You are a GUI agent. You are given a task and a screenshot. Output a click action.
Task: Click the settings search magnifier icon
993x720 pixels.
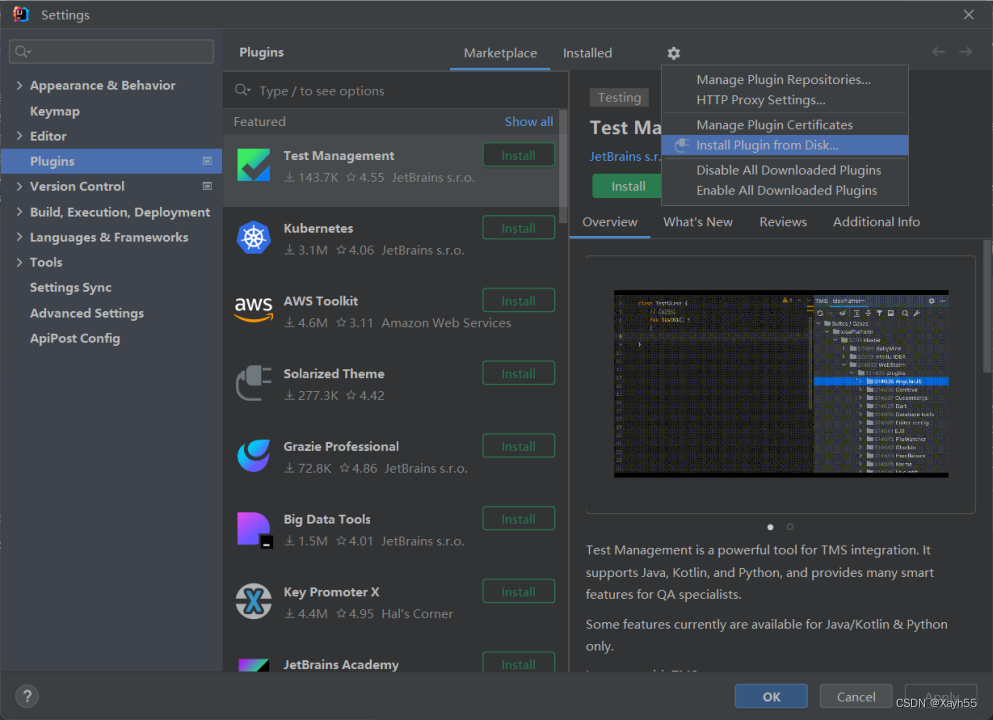(x=23, y=51)
